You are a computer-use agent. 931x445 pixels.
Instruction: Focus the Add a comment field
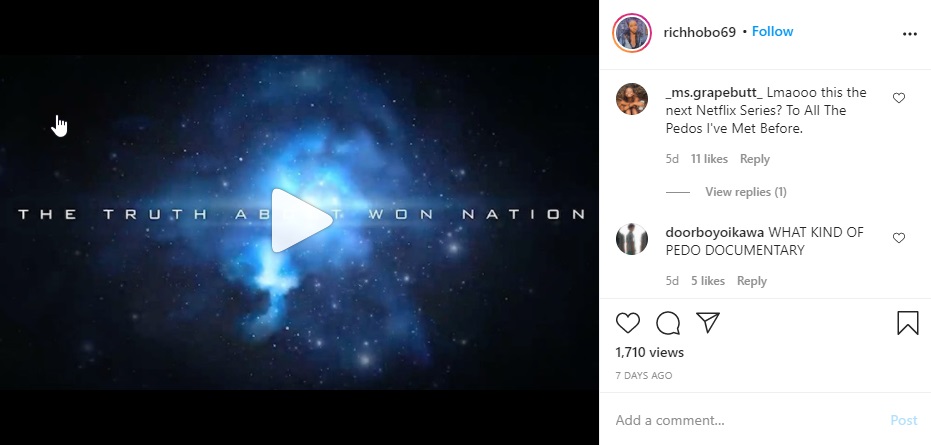point(748,420)
